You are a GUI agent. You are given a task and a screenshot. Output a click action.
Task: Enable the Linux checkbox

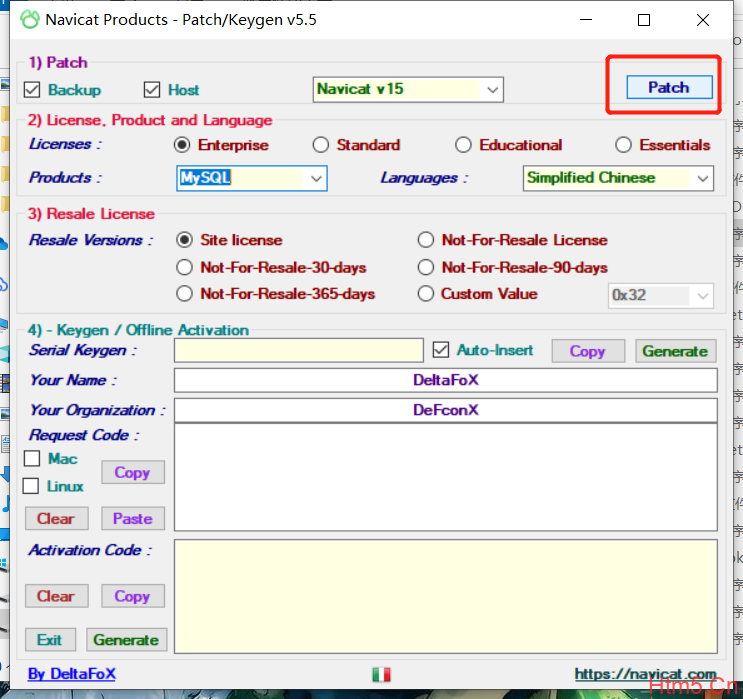tap(31, 486)
